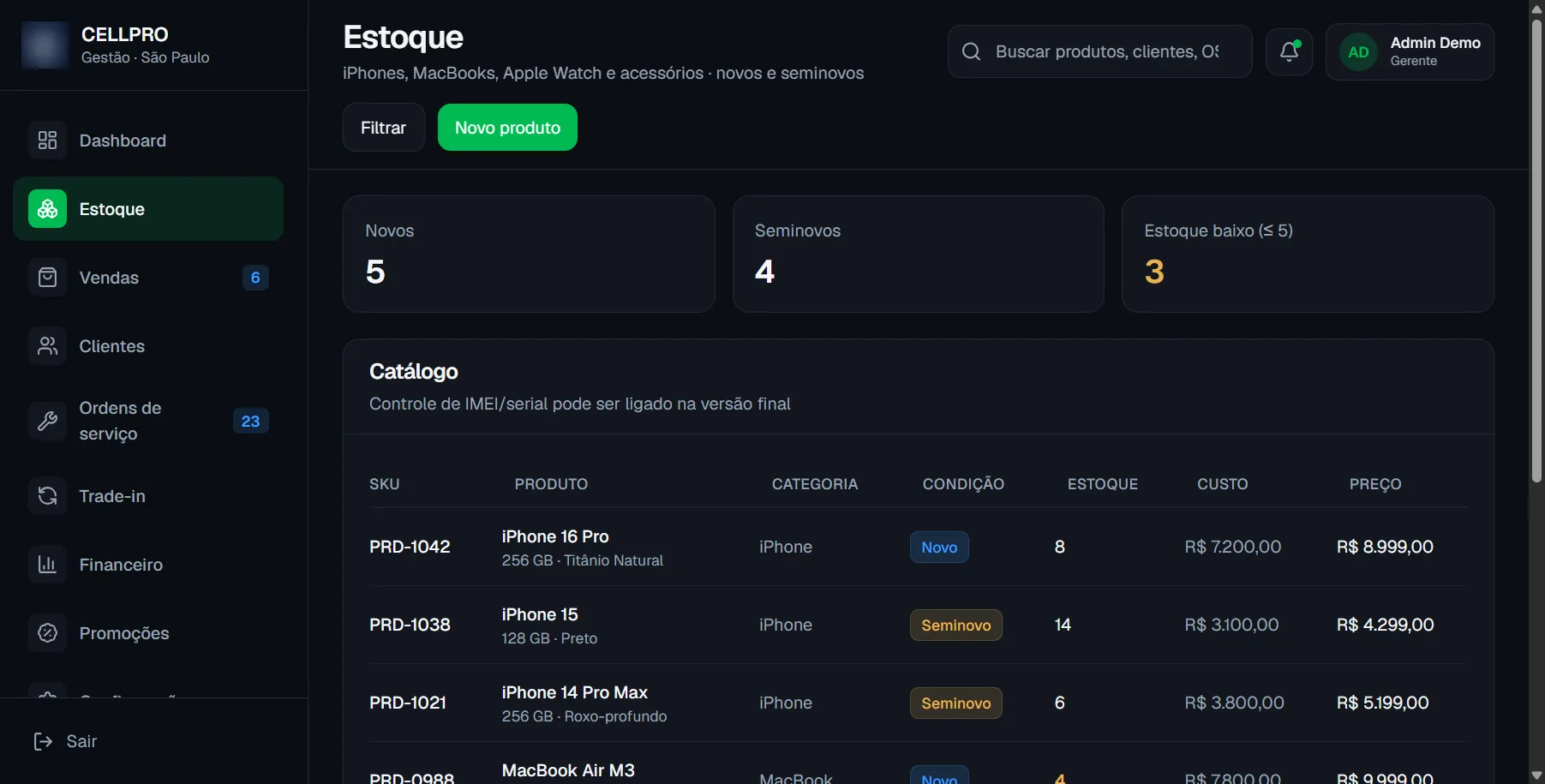
Task: Click price R$ 8.999,00
Action: tap(1385, 547)
